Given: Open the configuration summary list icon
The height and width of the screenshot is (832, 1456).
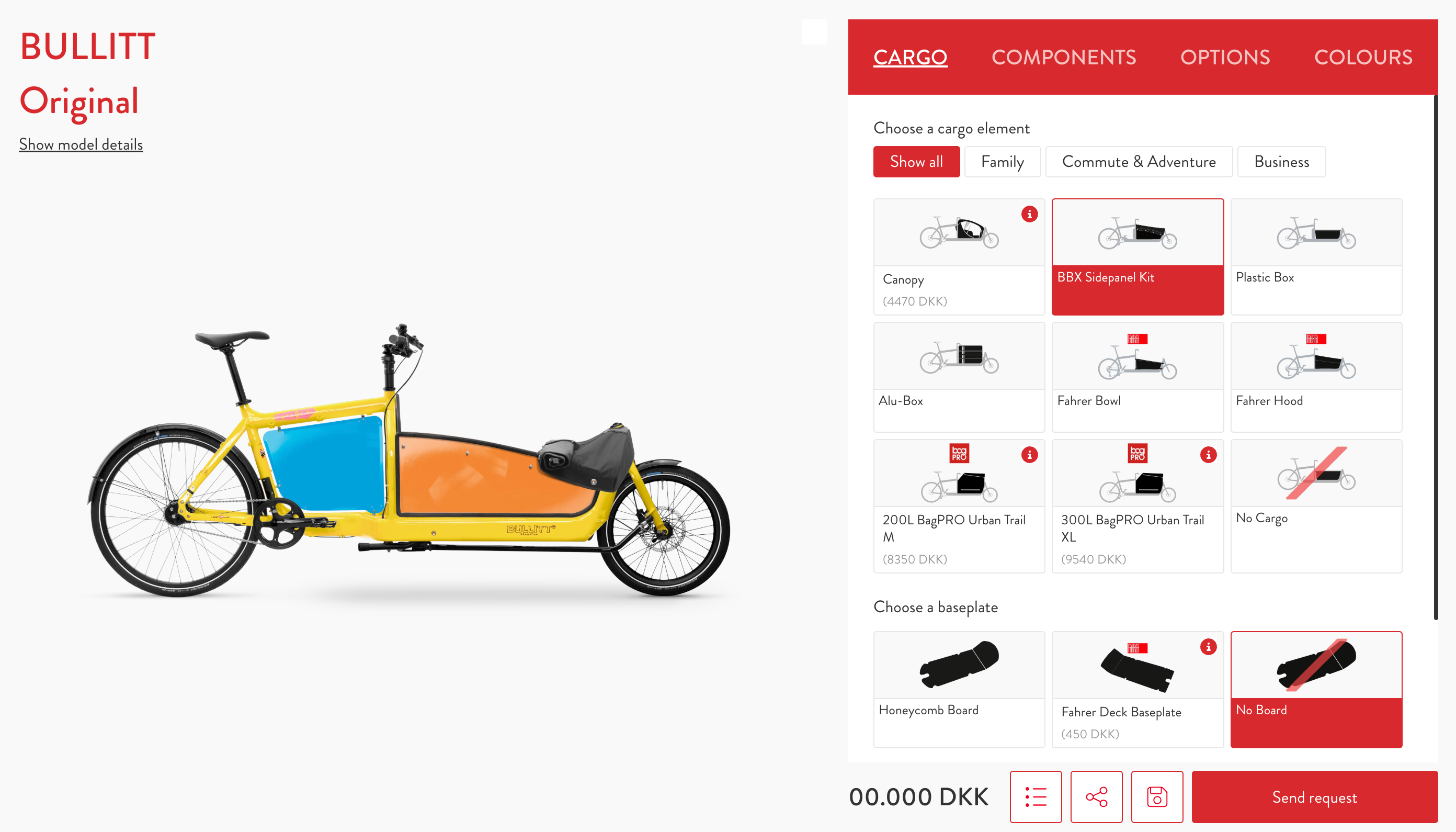Looking at the screenshot, I should [1035, 796].
